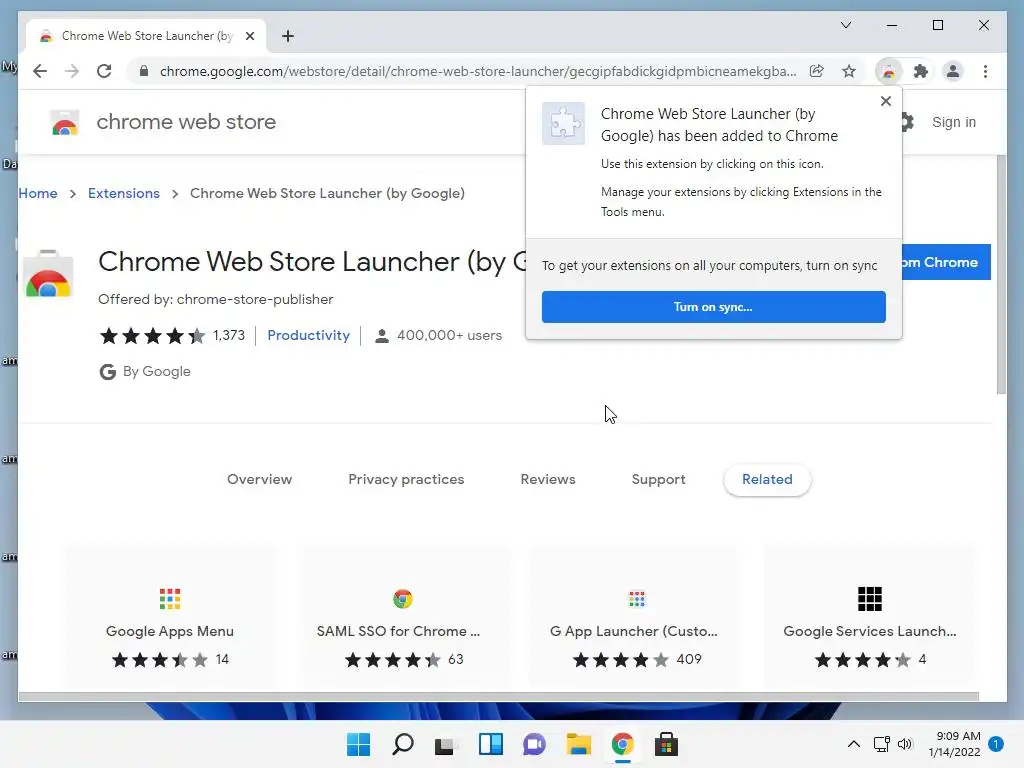Open a new tab with the plus button

pyautogui.click(x=288, y=36)
